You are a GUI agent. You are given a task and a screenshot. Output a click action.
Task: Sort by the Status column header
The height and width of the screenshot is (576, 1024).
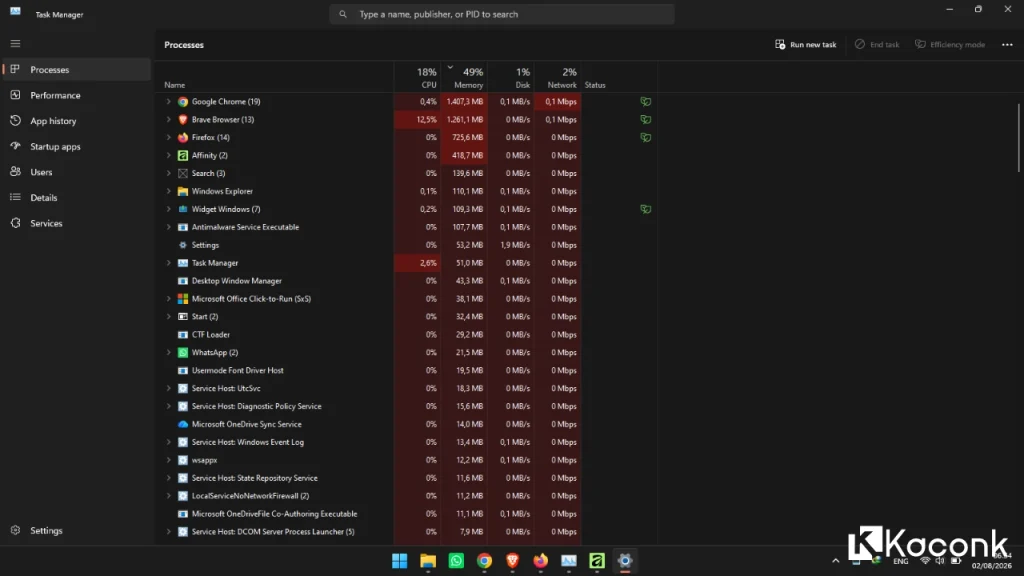[x=619, y=77]
